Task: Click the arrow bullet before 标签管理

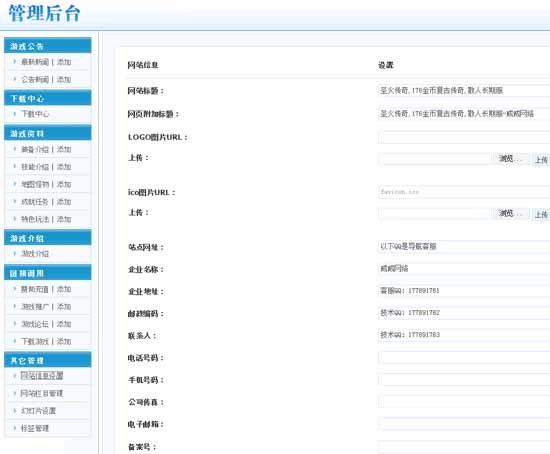Action: click(x=15, y=428)
